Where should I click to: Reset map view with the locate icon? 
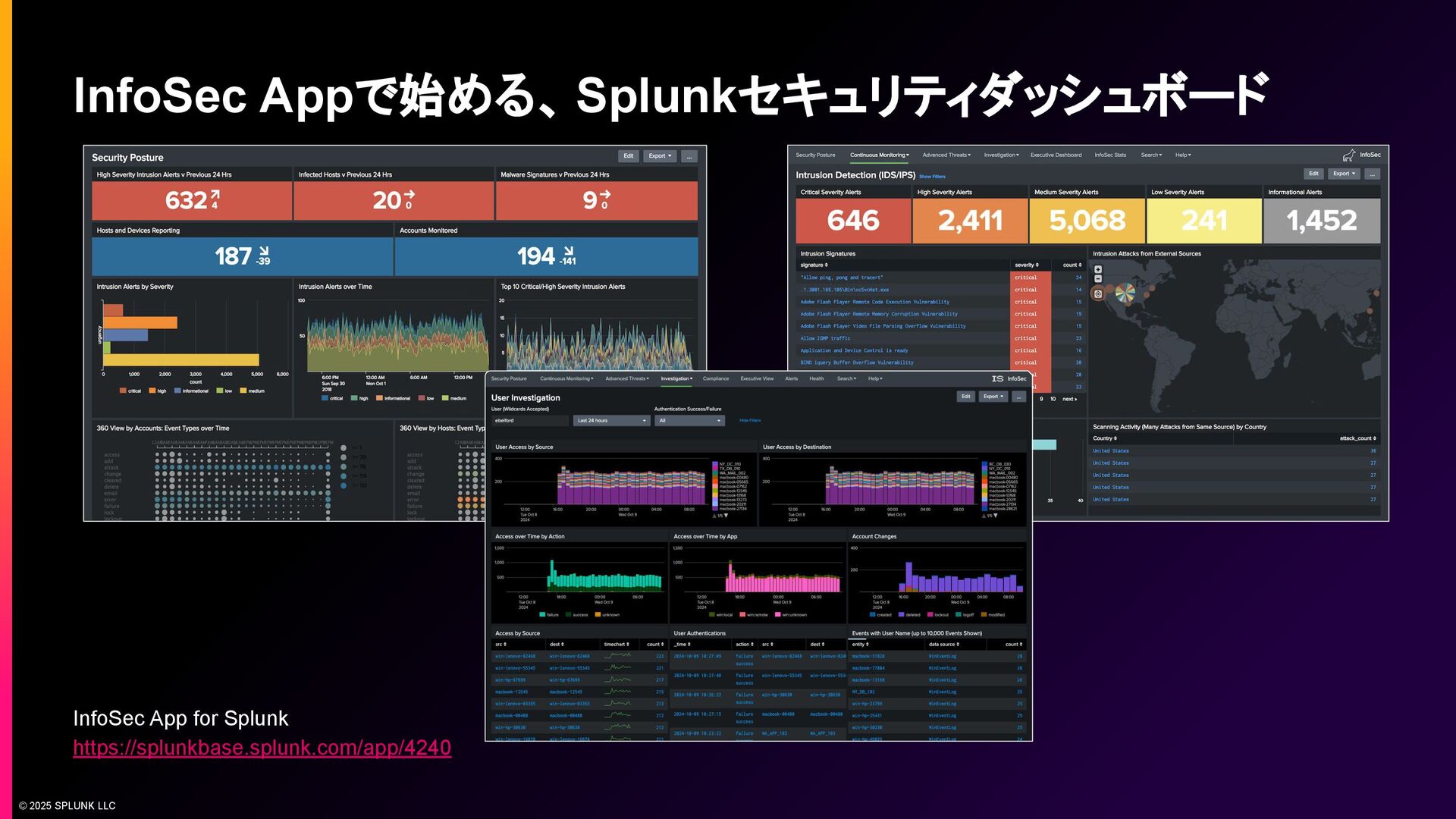[1098, 293]
